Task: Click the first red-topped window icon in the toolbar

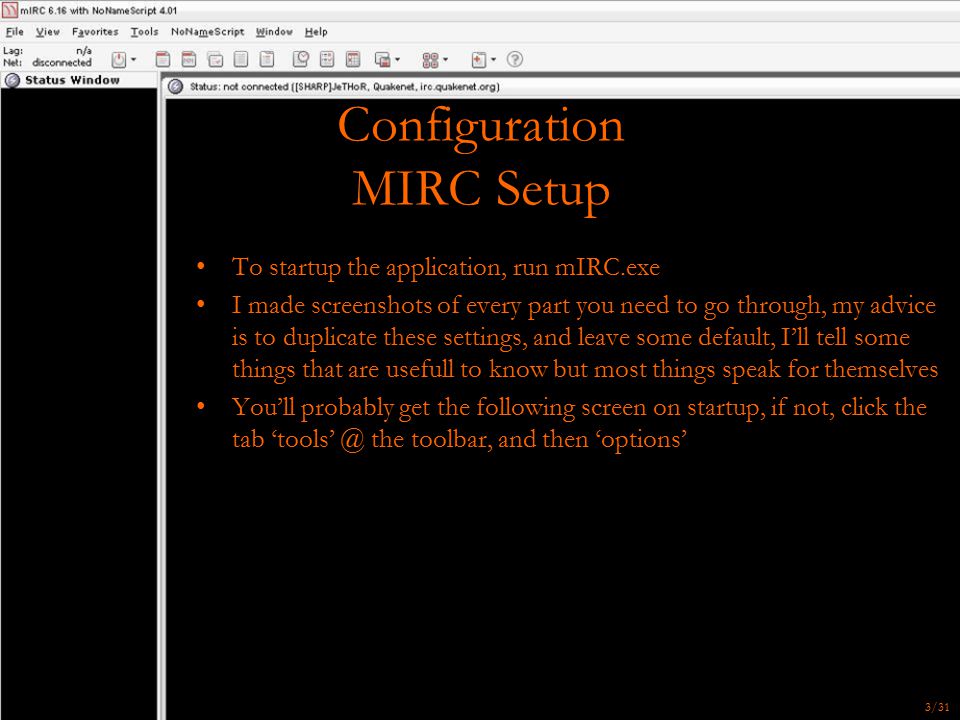Action: point(163,59)
